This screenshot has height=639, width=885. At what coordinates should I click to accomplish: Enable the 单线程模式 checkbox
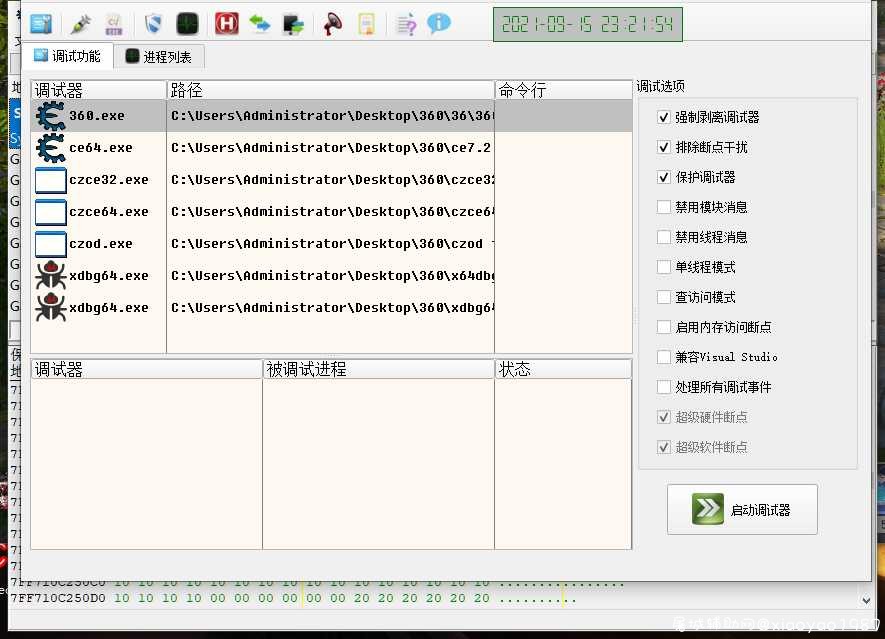[x=664, y=267]
